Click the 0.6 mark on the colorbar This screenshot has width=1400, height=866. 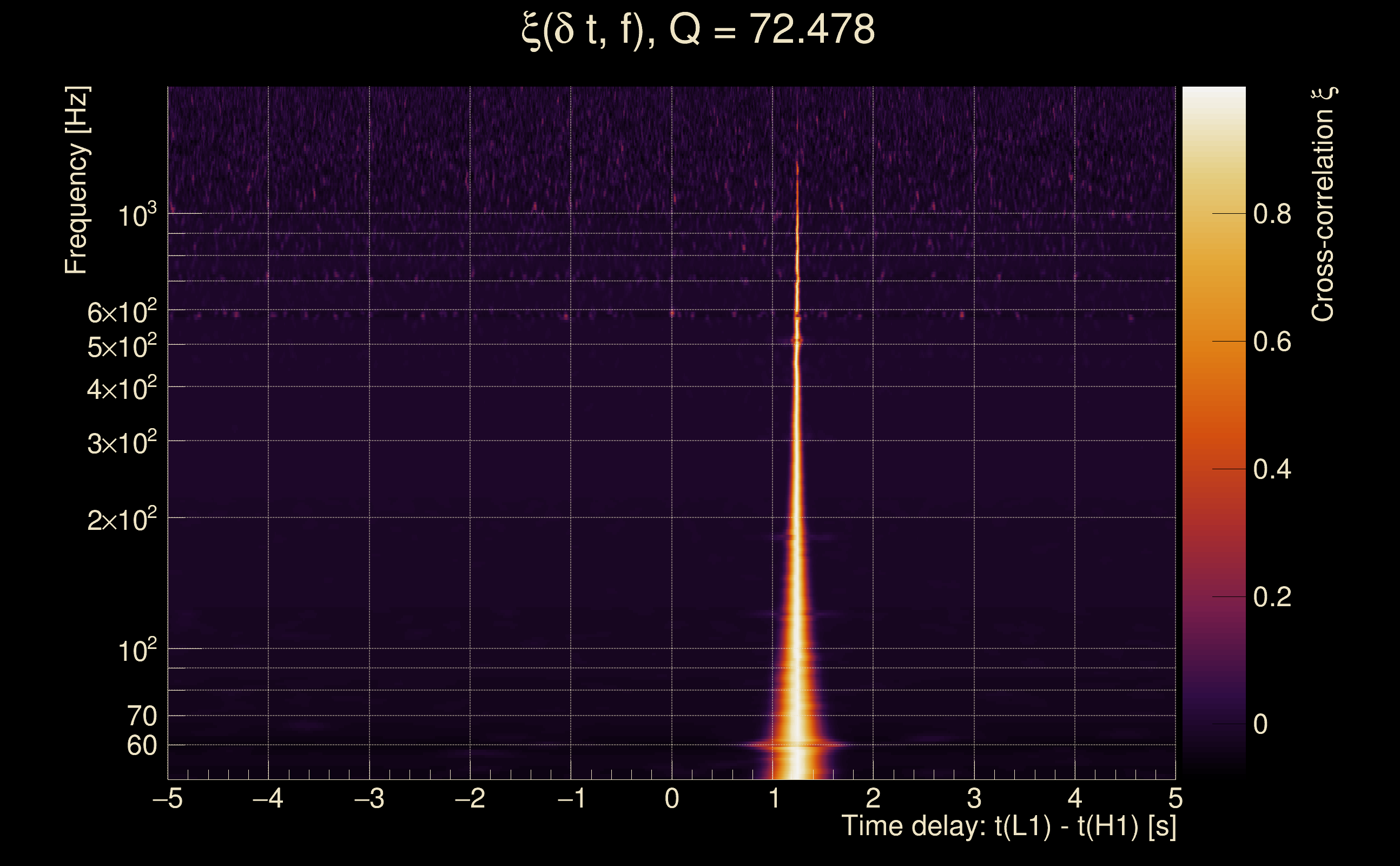[1272, 342]
